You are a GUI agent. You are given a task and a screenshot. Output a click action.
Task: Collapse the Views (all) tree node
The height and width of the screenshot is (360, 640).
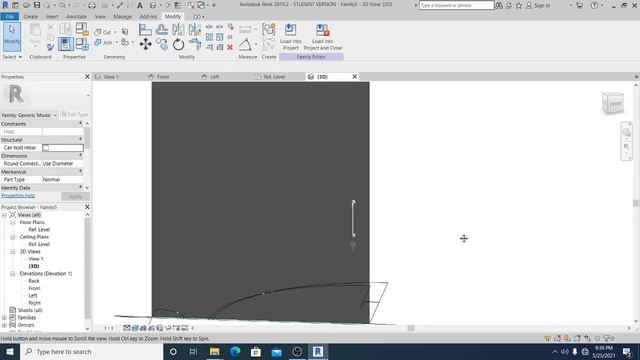coord(4,215)
